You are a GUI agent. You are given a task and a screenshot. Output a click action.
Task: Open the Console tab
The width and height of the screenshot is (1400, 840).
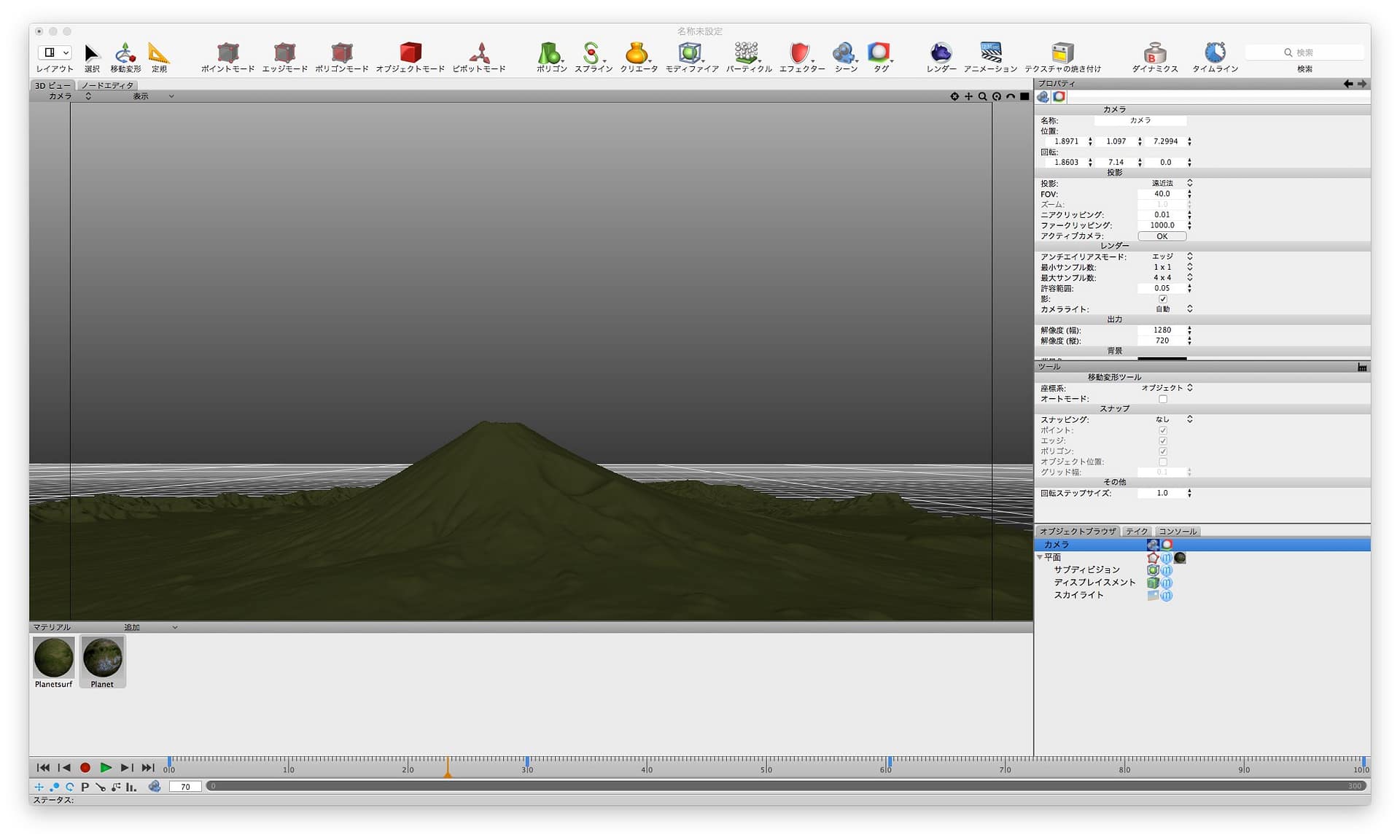[x=1178, y=532]
